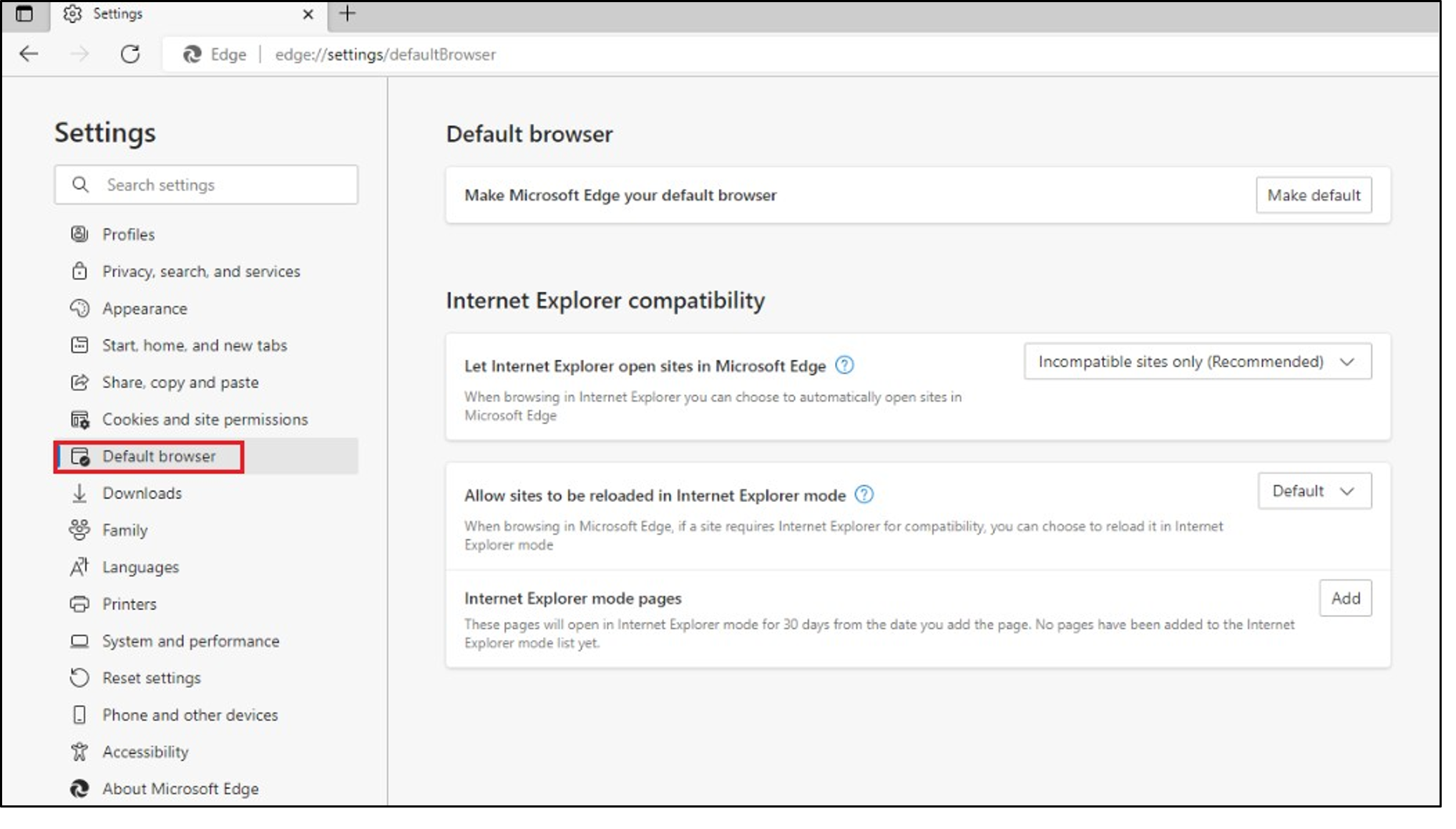Click the Share, copy and paste icon

79,382
